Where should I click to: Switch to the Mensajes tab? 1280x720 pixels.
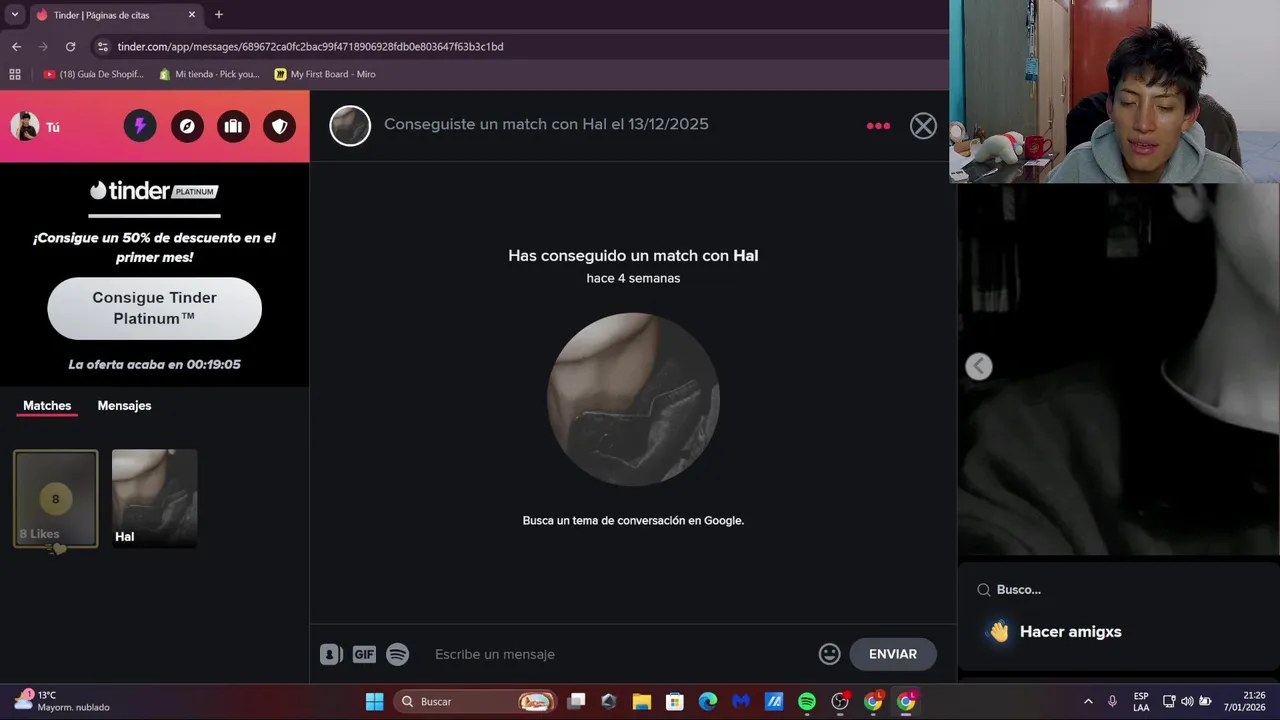(x=124, y=406)
